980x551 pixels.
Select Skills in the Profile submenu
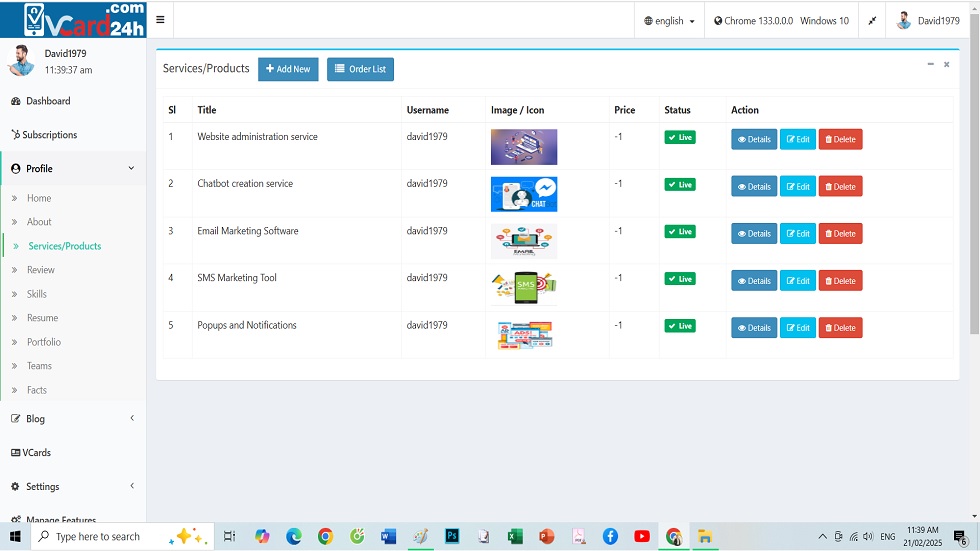click(37, 294)
